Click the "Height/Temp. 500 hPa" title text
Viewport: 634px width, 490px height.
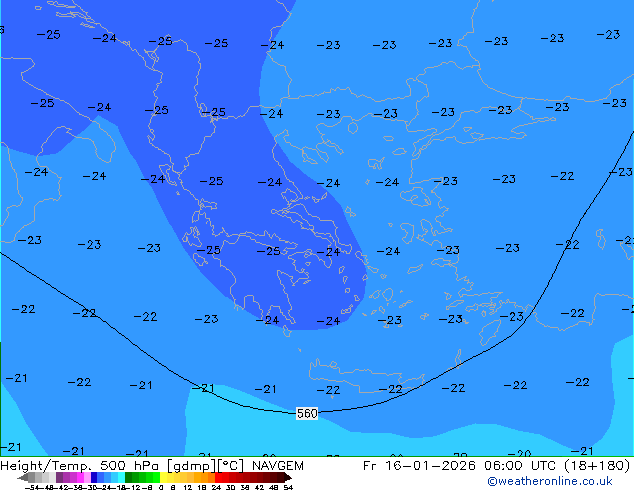[x=81, y=466]
